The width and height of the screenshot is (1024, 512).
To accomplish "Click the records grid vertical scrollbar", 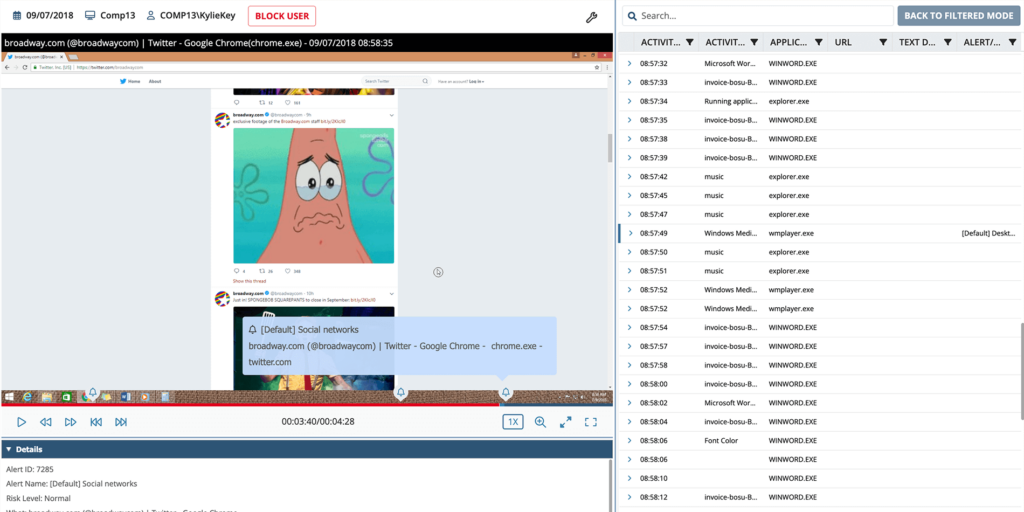I will click(x=1021, y=370).
